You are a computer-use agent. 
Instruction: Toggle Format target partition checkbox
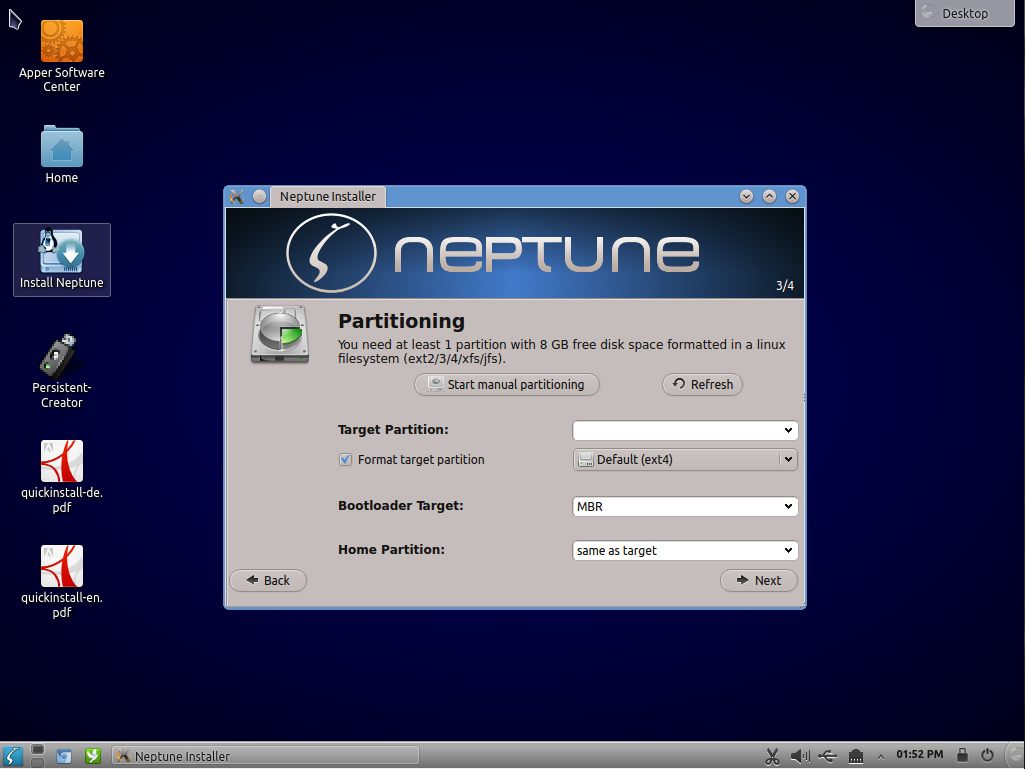[345, 460]
